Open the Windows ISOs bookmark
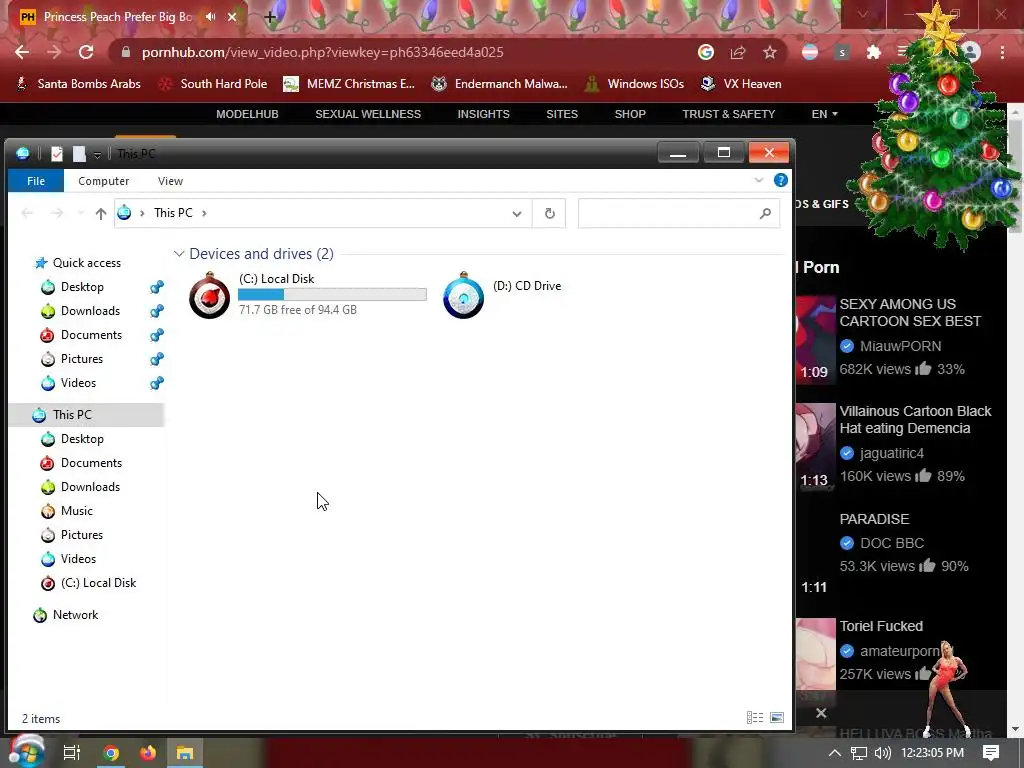 pos(634,84)
